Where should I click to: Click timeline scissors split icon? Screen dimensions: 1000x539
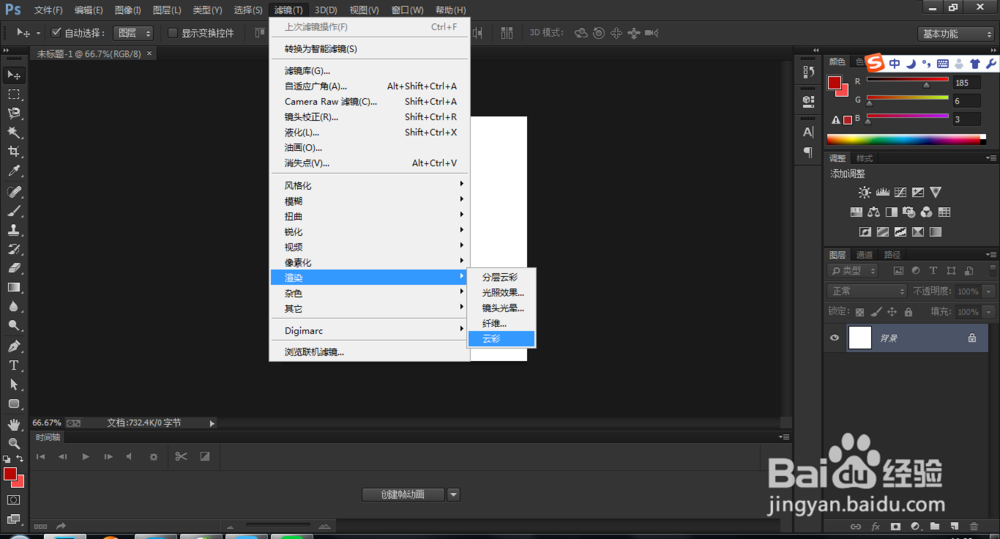coord(180,457)
